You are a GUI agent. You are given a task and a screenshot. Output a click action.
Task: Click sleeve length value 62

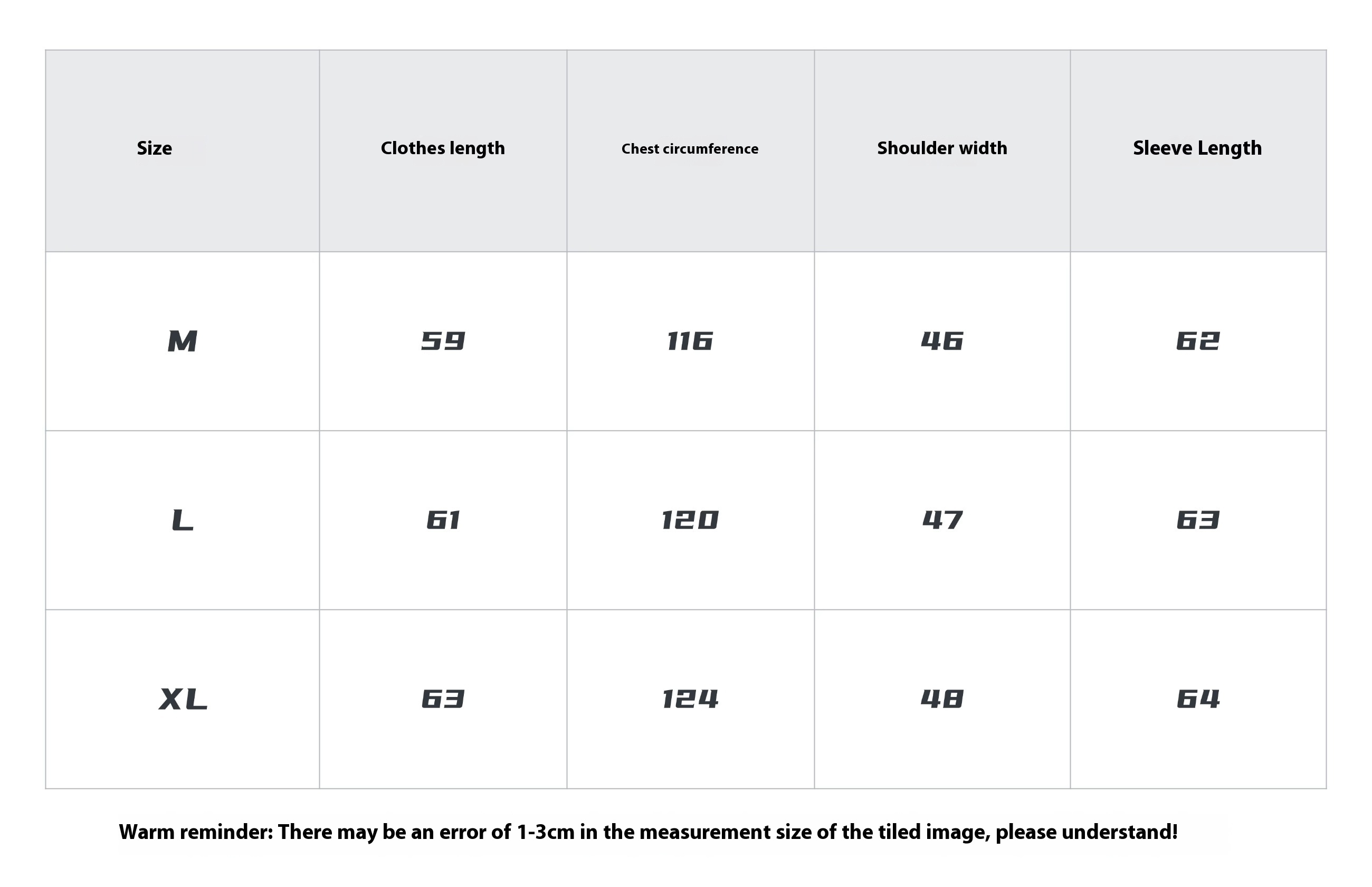coord(1198,341)
